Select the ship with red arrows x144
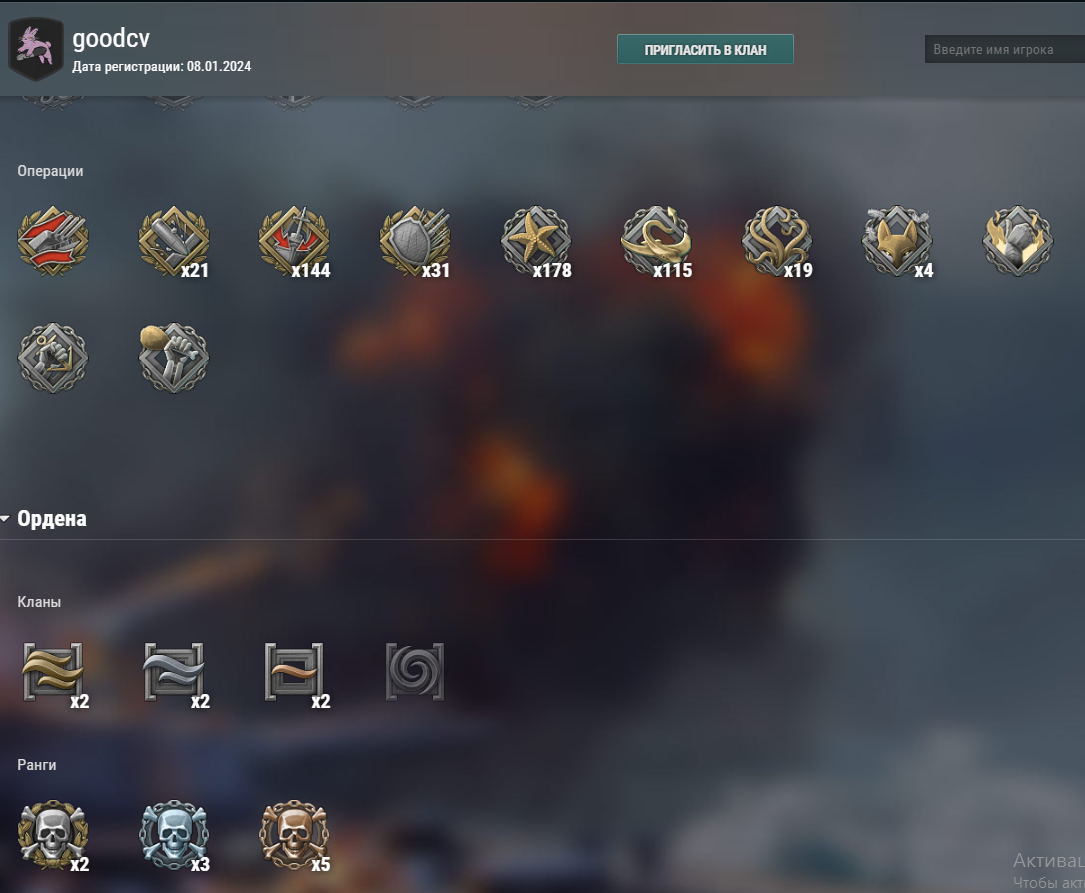This screenshot has width=1085, height=893. (x=295, y=241)
